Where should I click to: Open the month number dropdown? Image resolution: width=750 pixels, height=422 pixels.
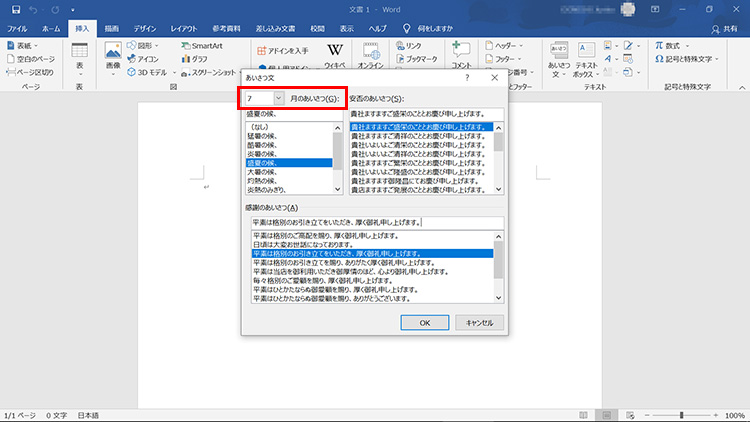click(x=278, y=99)
